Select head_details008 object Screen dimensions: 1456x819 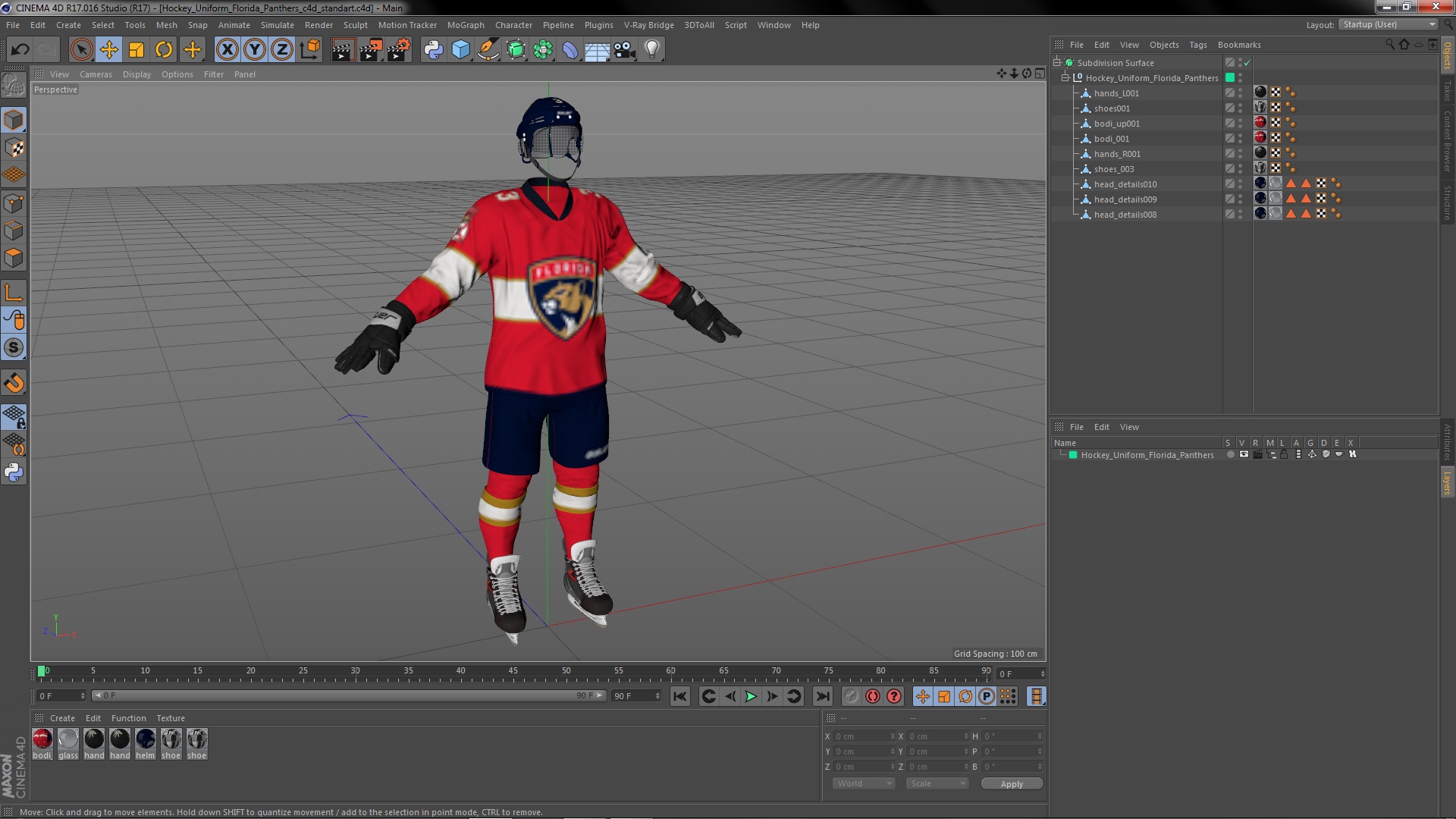click(1125, 215)
